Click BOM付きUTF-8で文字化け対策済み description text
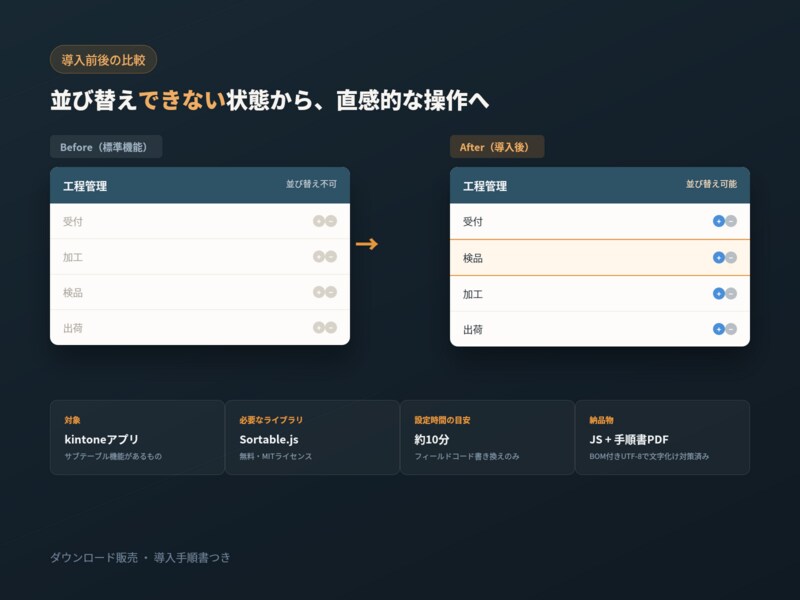Screen dimensions: 800x600 coord(649,456)
